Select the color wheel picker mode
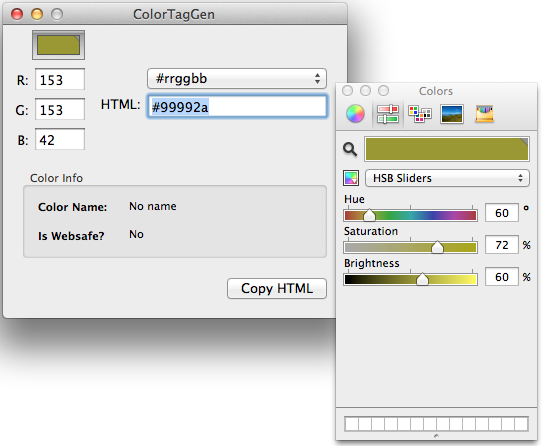This screenshot has height=446, width=544. click(x=355, y=114)
